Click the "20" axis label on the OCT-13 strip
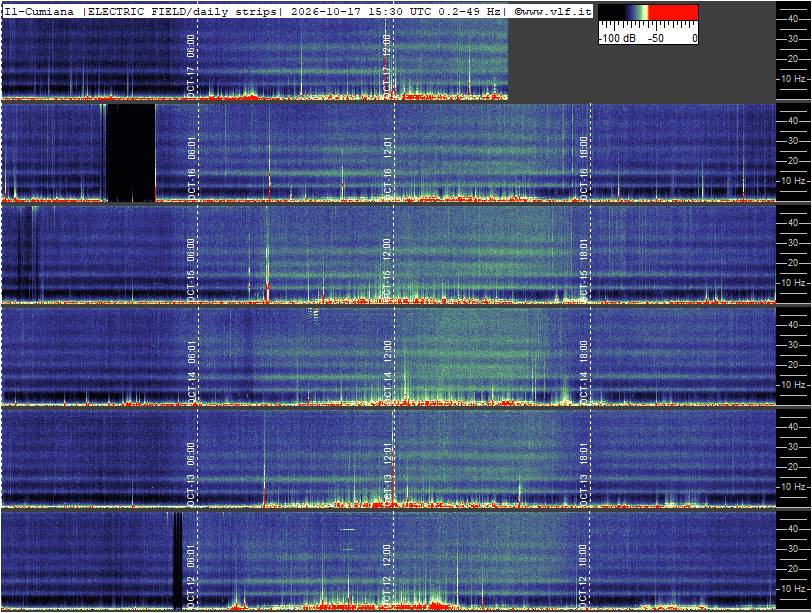Image resolution: width=812 pixels, height=613 pixels. tap(793, 467)
